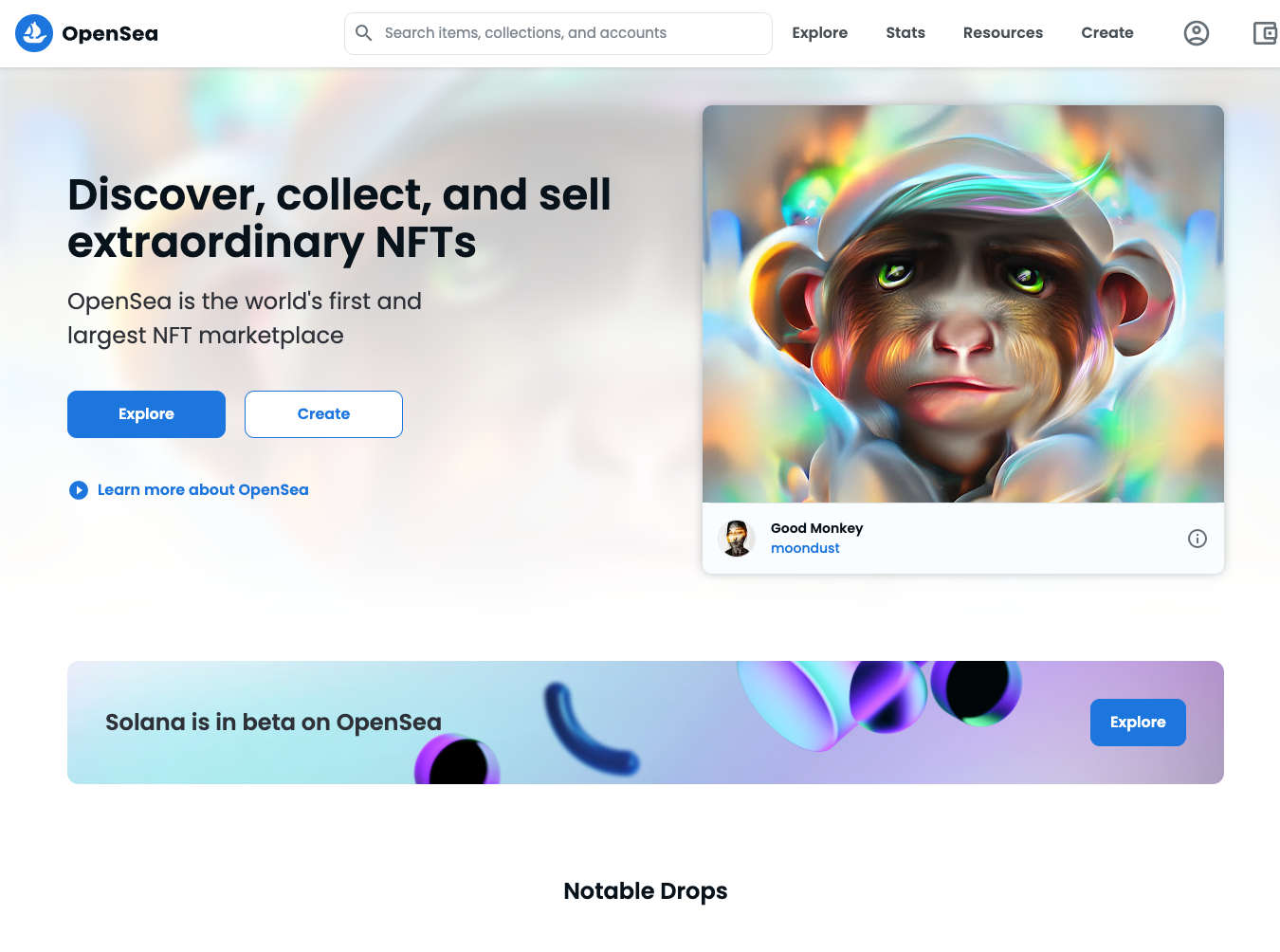Open the Explore menu in navigation bar
The height and width of the screenshot is (952, 1280).
[820, 33]
